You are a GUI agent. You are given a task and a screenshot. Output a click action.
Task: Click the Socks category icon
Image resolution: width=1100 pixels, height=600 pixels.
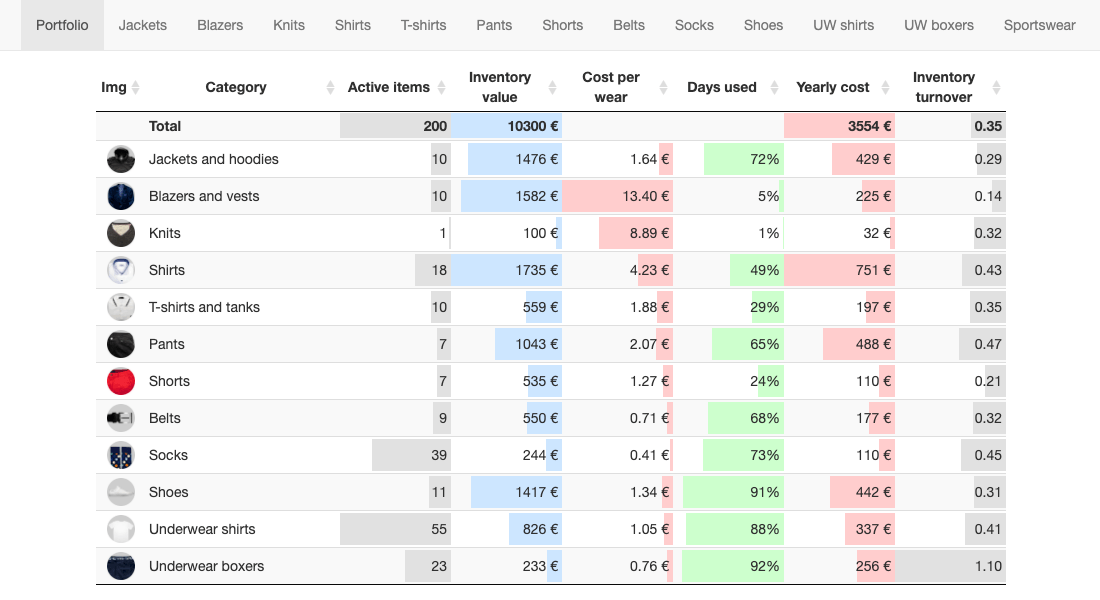[121, 455]
